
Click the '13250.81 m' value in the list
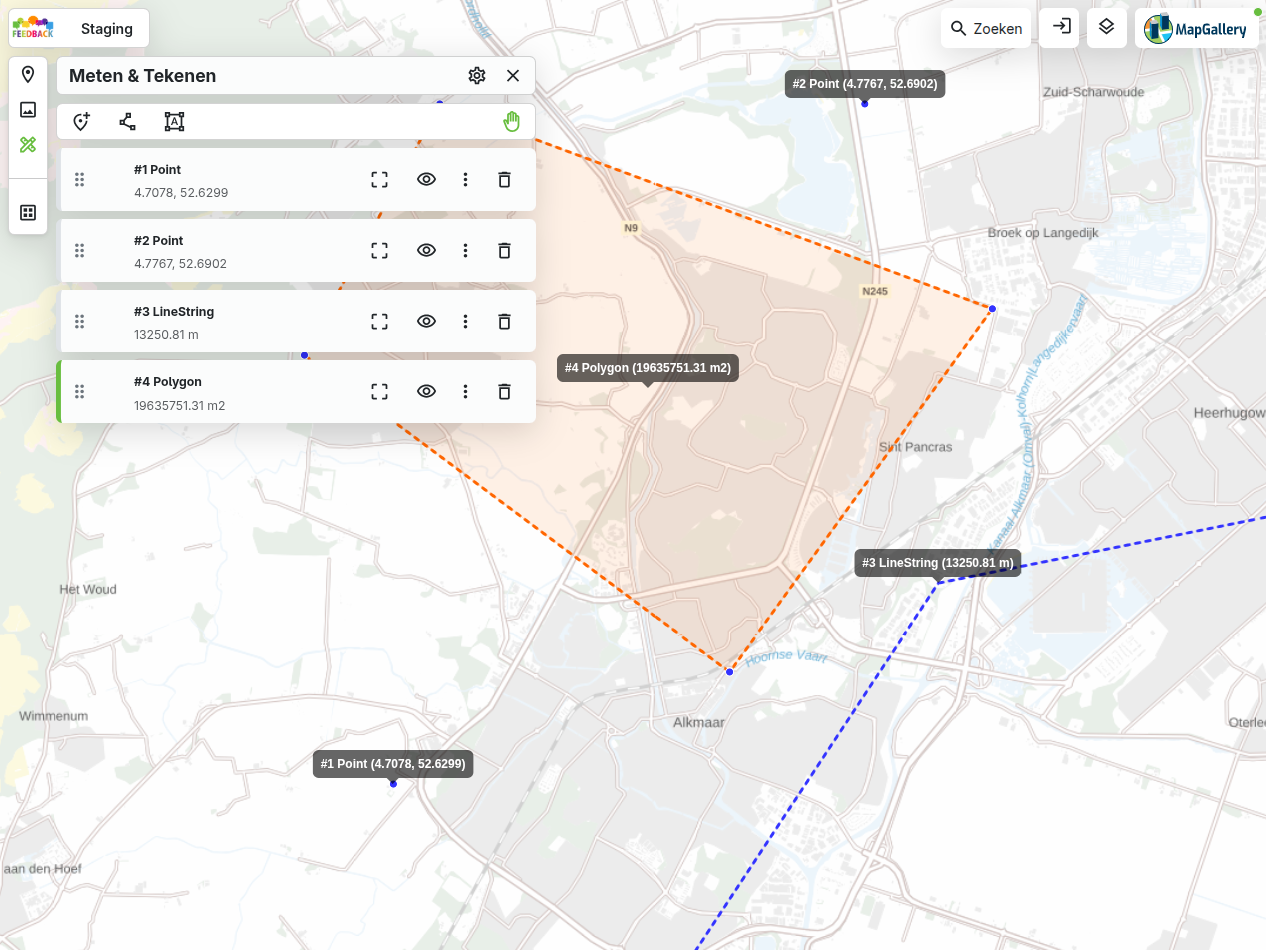pyautogui.click(x=166, y=335)
